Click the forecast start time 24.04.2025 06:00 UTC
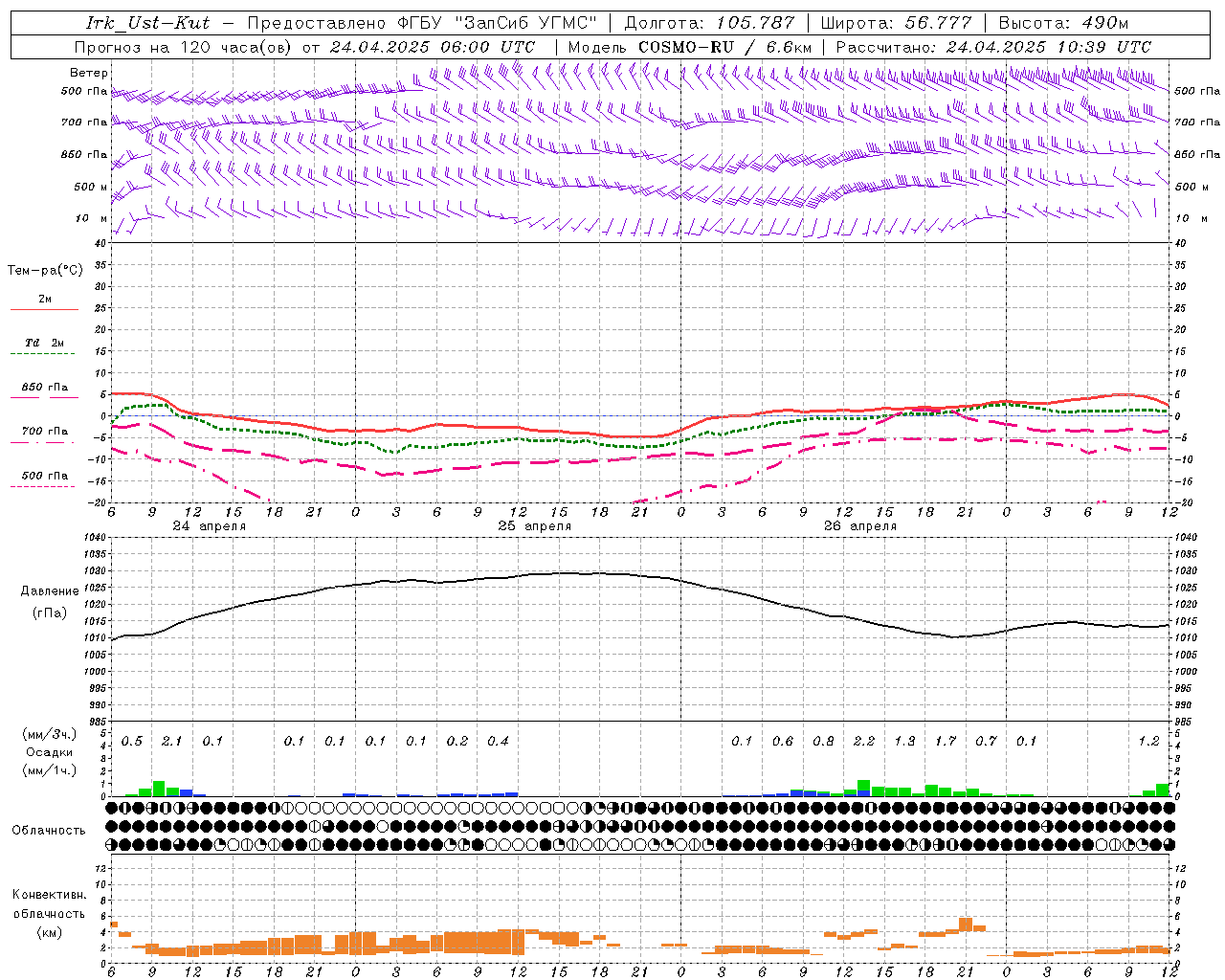This screenshot has width=1225, height=980. click(432, 47)
